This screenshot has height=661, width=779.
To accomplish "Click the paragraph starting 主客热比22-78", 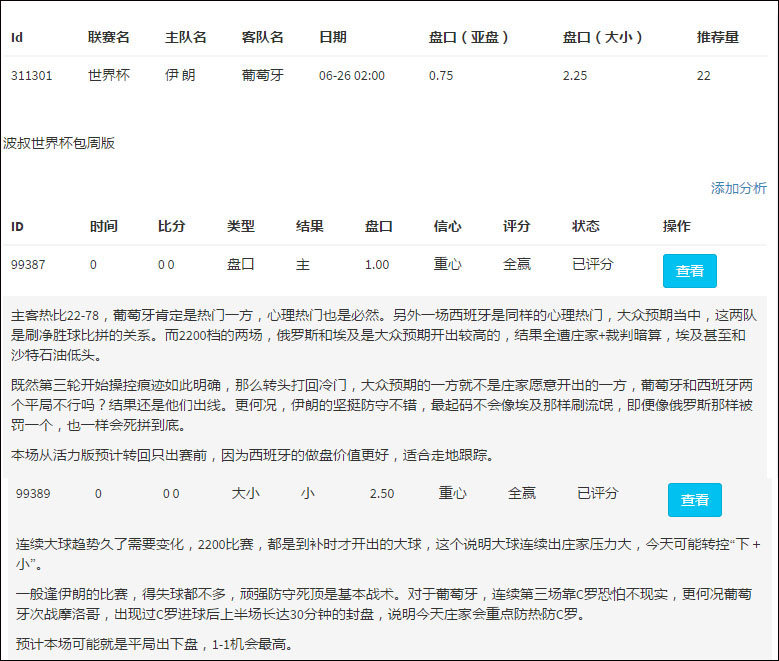I will click(384, 335).
